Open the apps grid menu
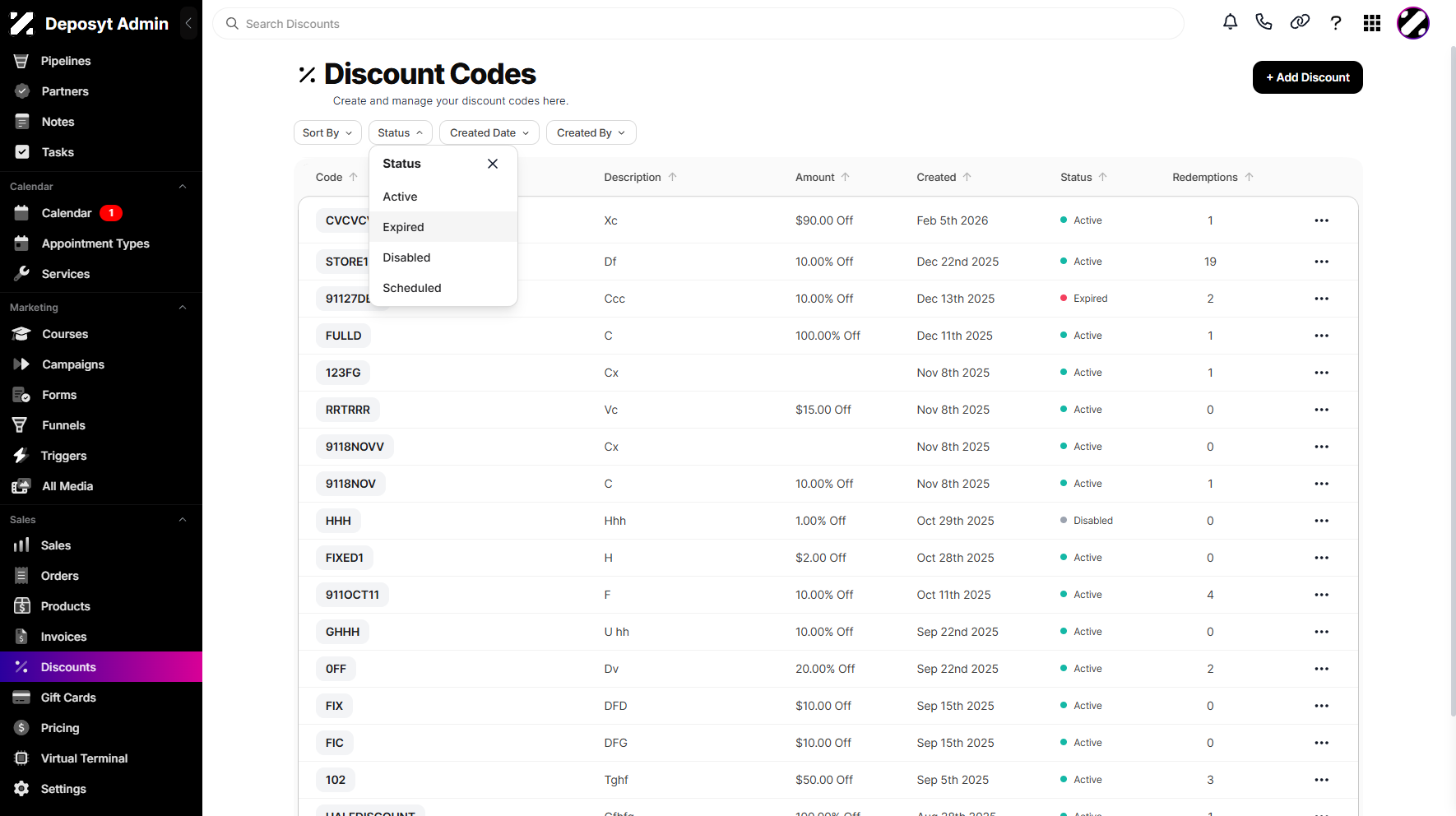The image size is (1456, 816). pos(1372,23)
